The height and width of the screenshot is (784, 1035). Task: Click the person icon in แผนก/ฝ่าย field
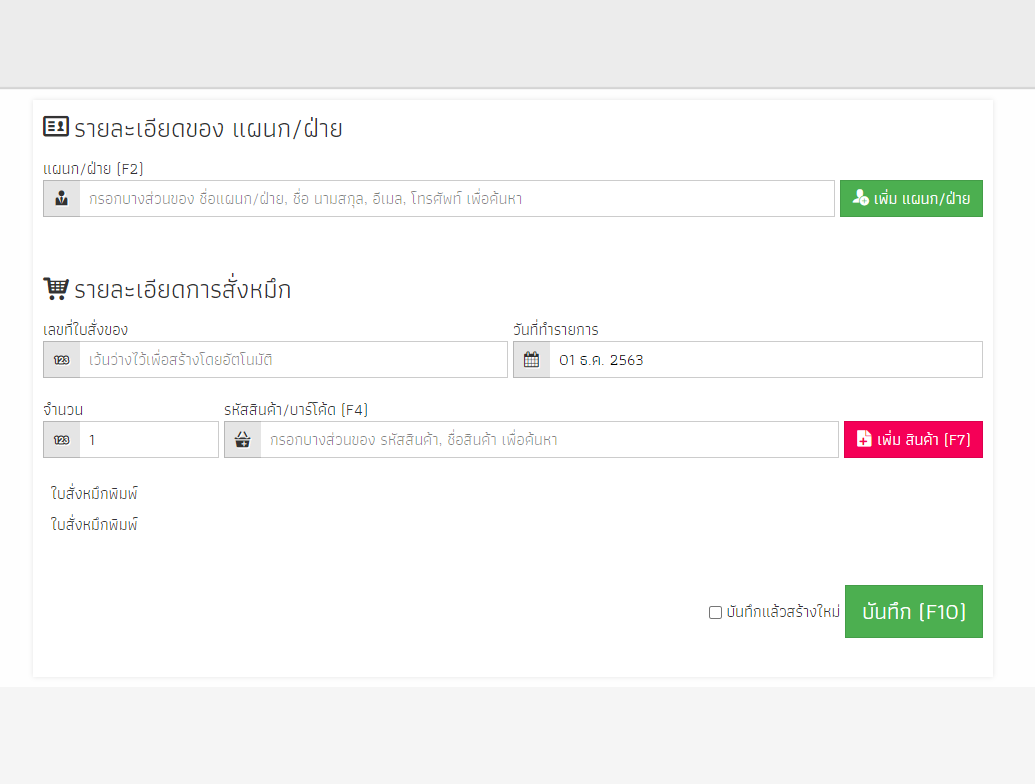click(x=62, y=199)
